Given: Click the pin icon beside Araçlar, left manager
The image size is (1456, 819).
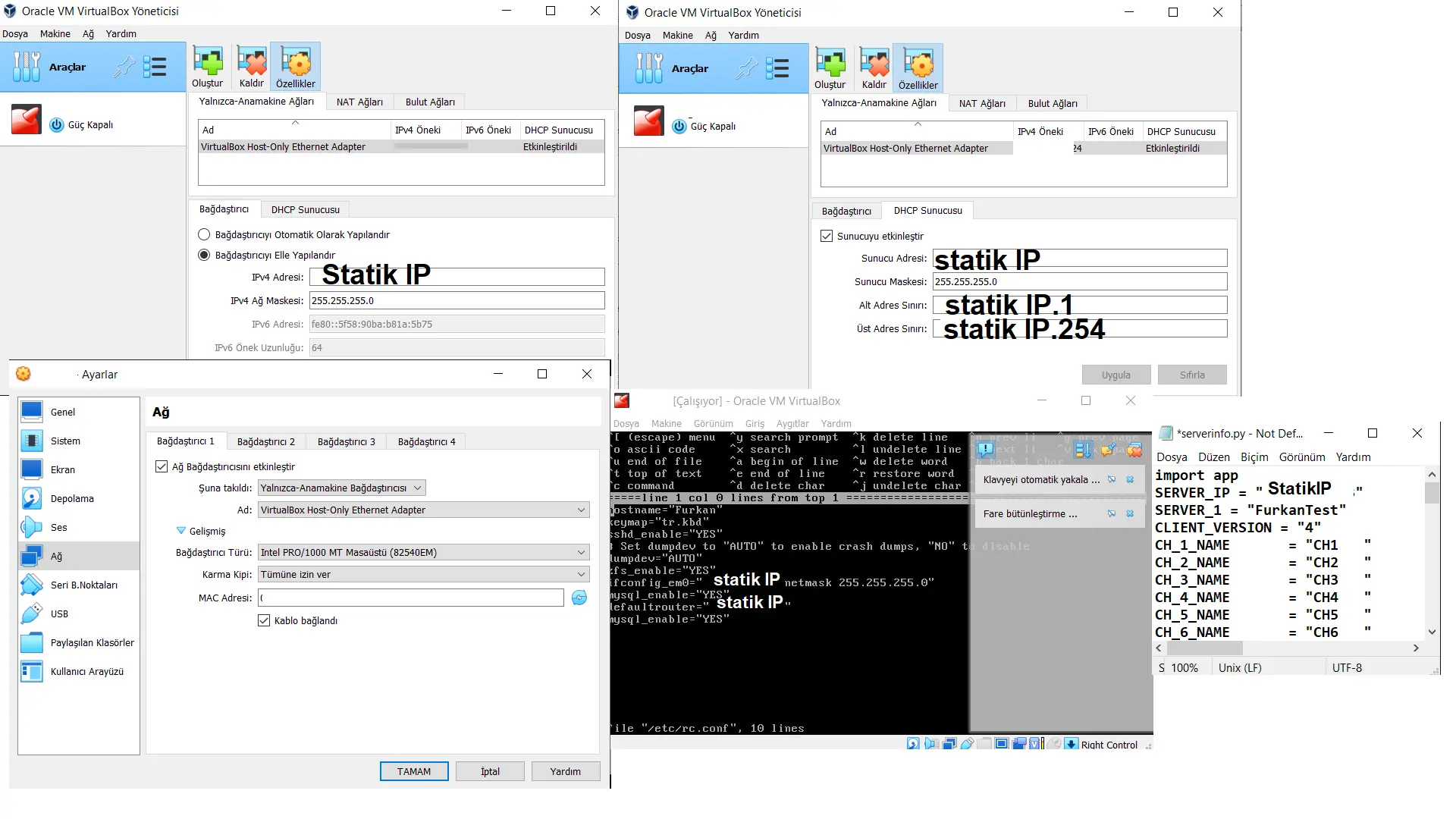Looking at the screenshot, I should [x=124, y=67].
